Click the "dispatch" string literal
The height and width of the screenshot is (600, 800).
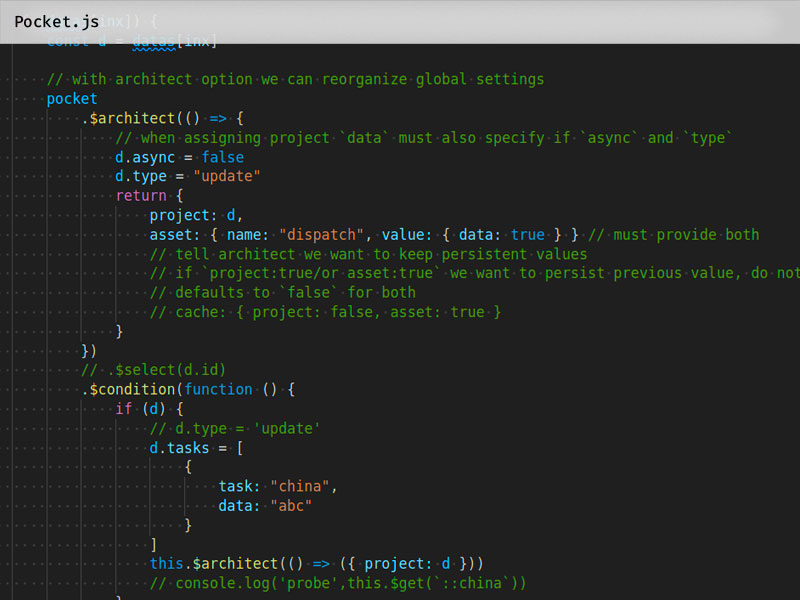point(317,235)
